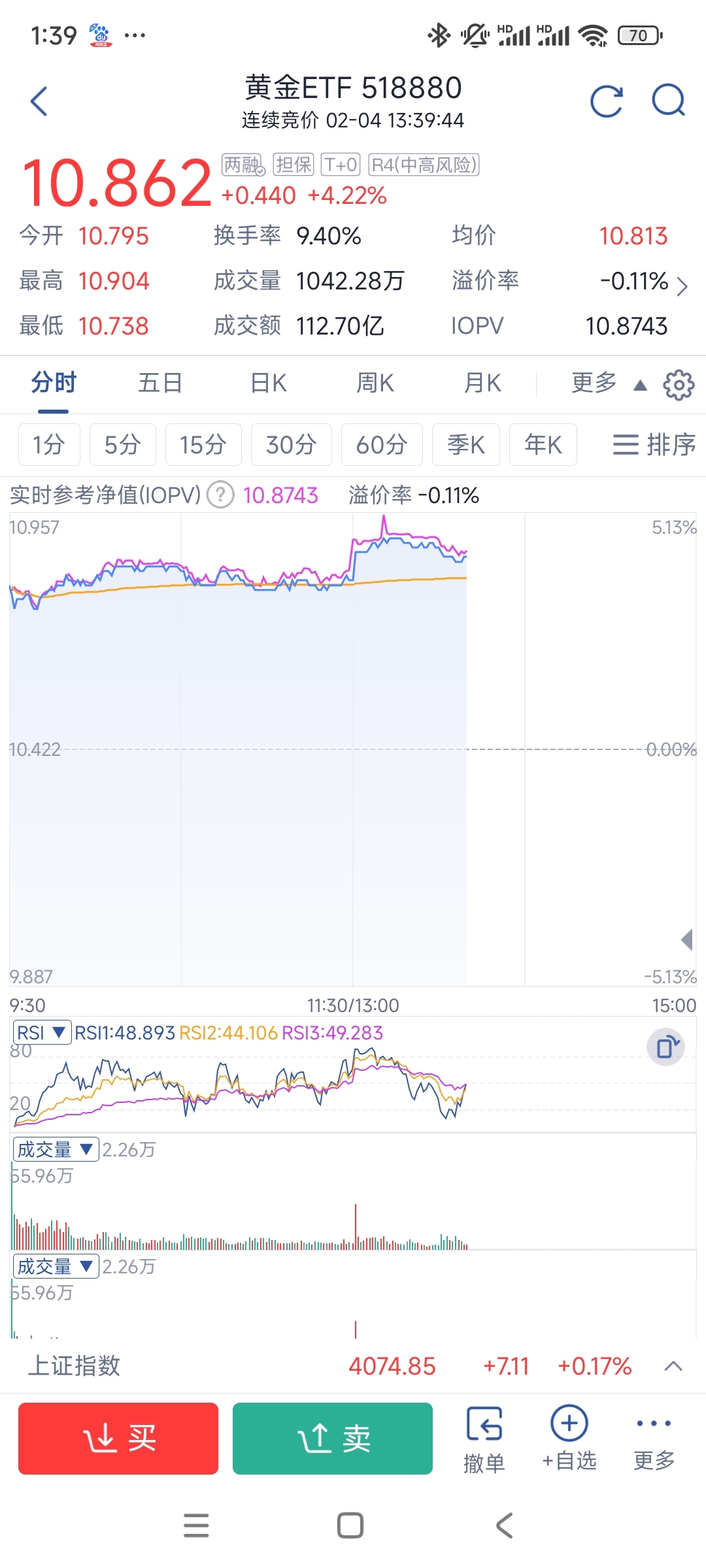Tap the IOPV help question mark icon
The width and height of the screenshot is (706, 1568).
(220, 495)
